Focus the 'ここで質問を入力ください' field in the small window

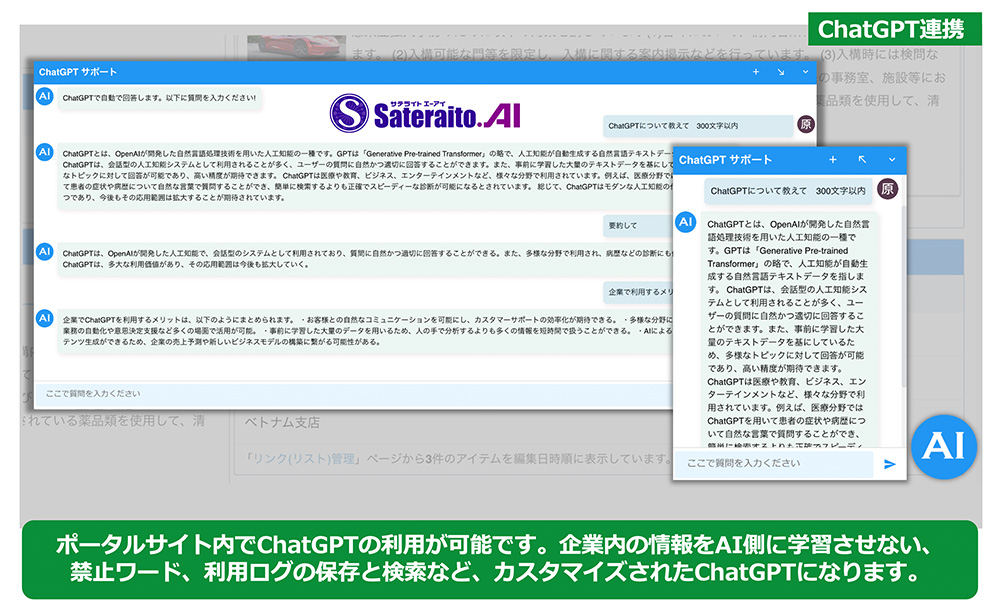[774, 464]
